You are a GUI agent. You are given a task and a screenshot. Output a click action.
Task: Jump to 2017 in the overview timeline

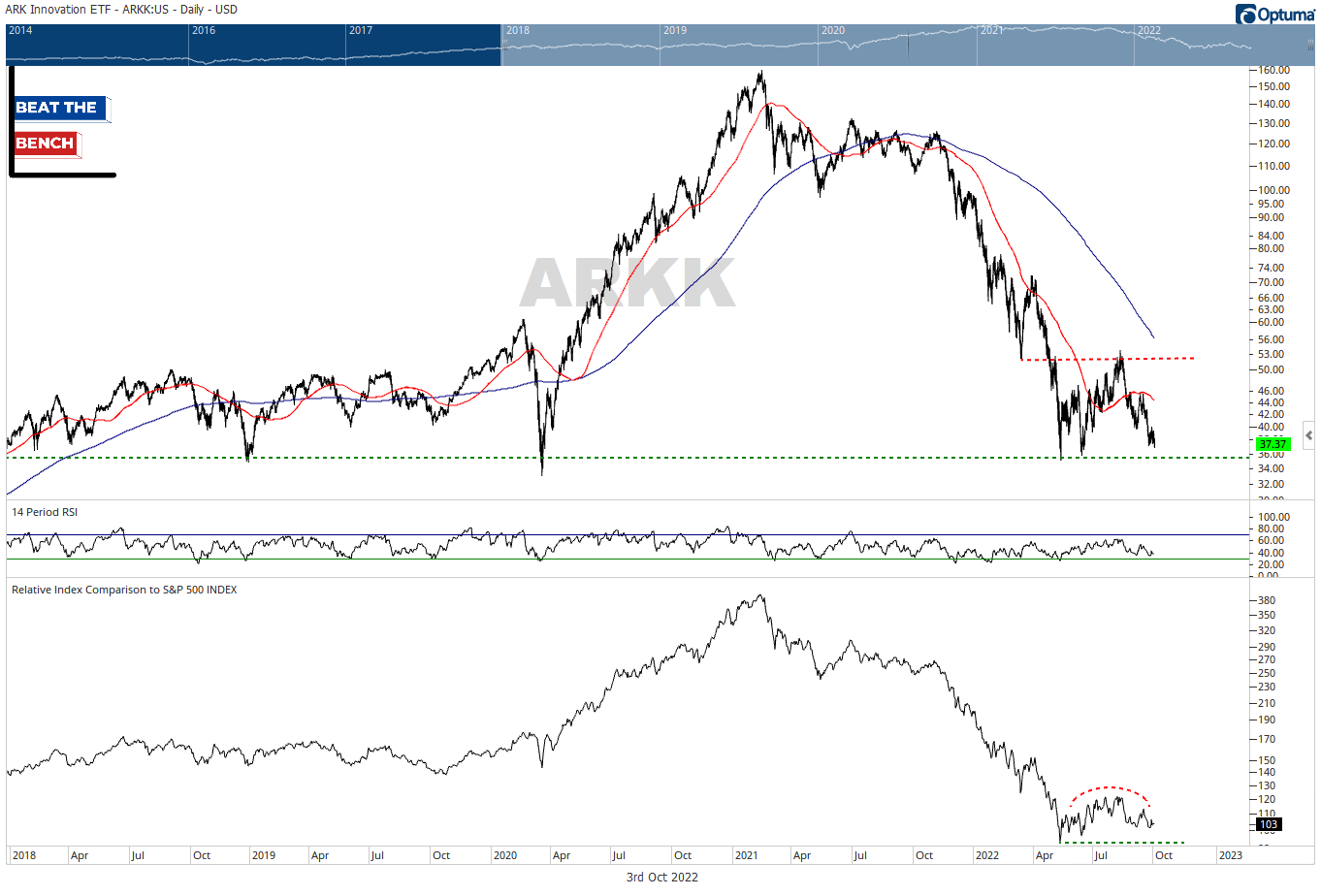(x=361, y=30)
